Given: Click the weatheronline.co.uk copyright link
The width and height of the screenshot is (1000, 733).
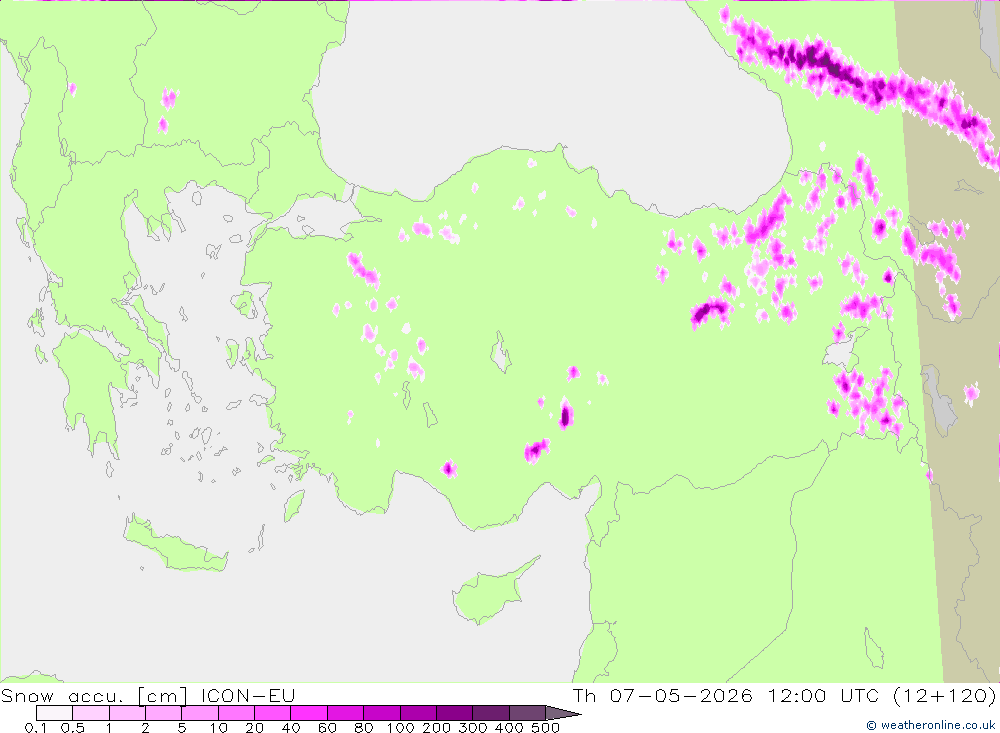Looking at the screenshot, I should pyautogui.click(x=930, y=725).
